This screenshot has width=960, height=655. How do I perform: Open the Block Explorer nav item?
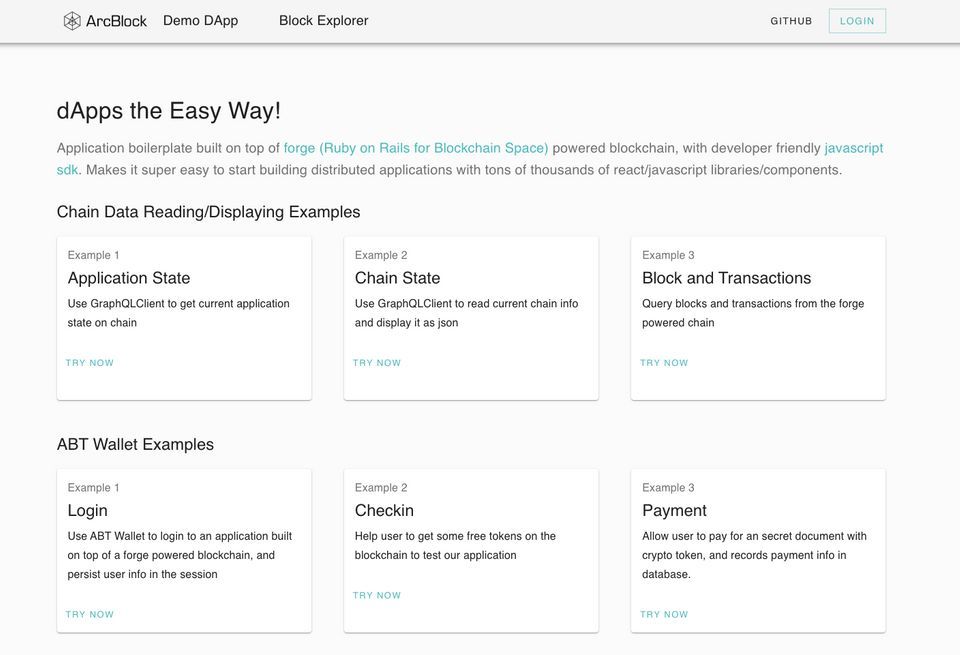click(x=323, y=21)
